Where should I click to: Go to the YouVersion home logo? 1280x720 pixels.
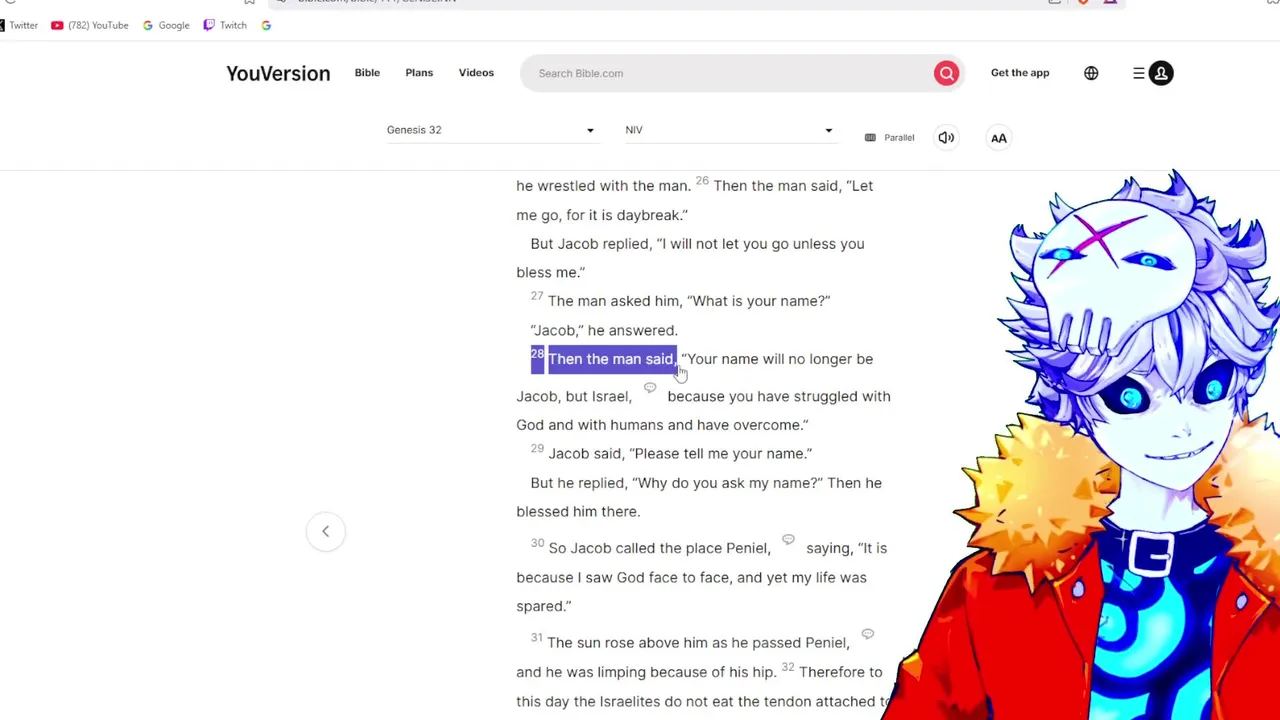(x=278, y=73)
